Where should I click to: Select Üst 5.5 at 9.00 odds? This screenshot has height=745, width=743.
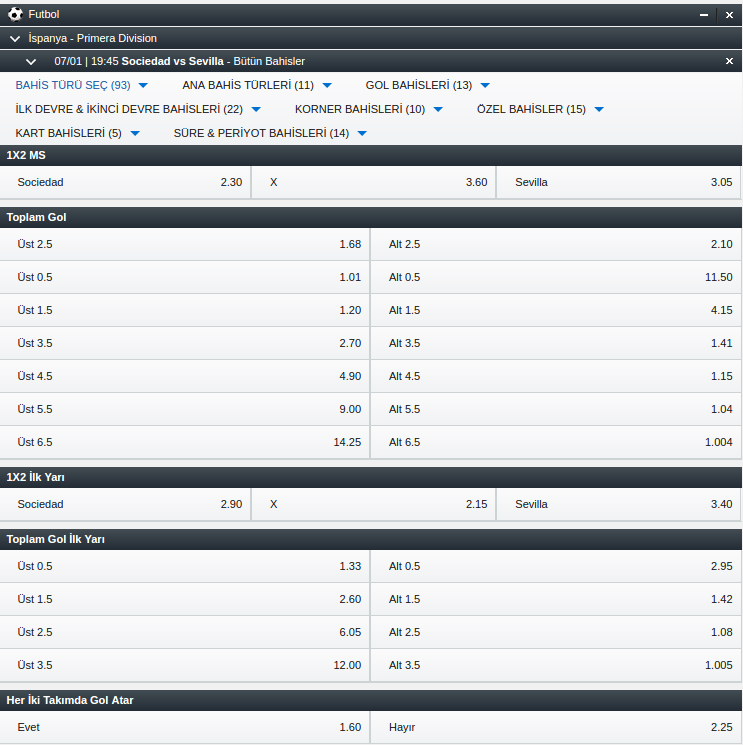pyautogui.click(x=184, y=409)
